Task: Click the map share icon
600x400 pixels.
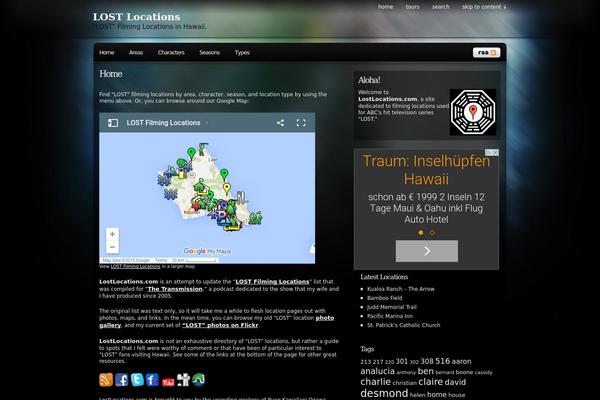Action: 280,123
